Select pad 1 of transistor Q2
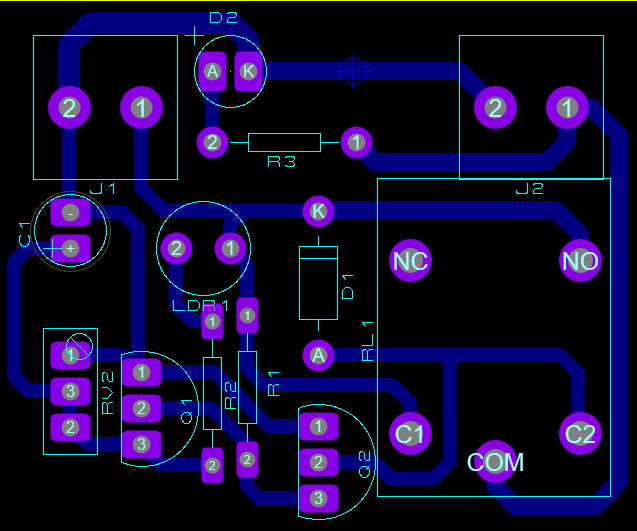The image size is (637, 531). [318, 426]
